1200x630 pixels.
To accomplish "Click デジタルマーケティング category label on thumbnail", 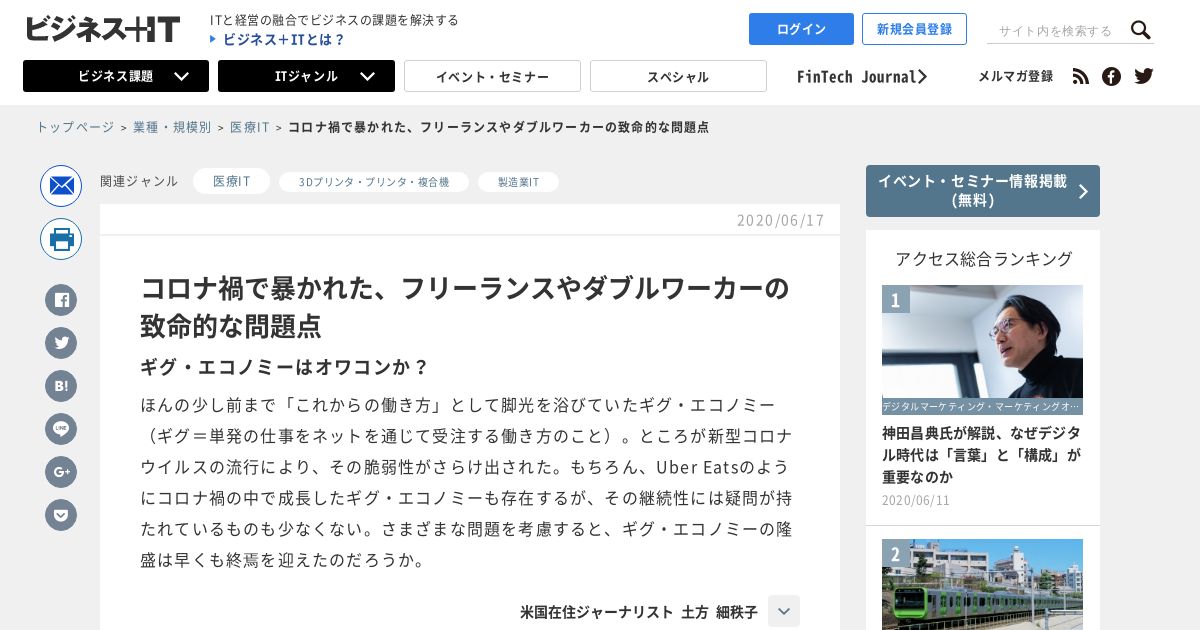I will (x=982, y=407).
